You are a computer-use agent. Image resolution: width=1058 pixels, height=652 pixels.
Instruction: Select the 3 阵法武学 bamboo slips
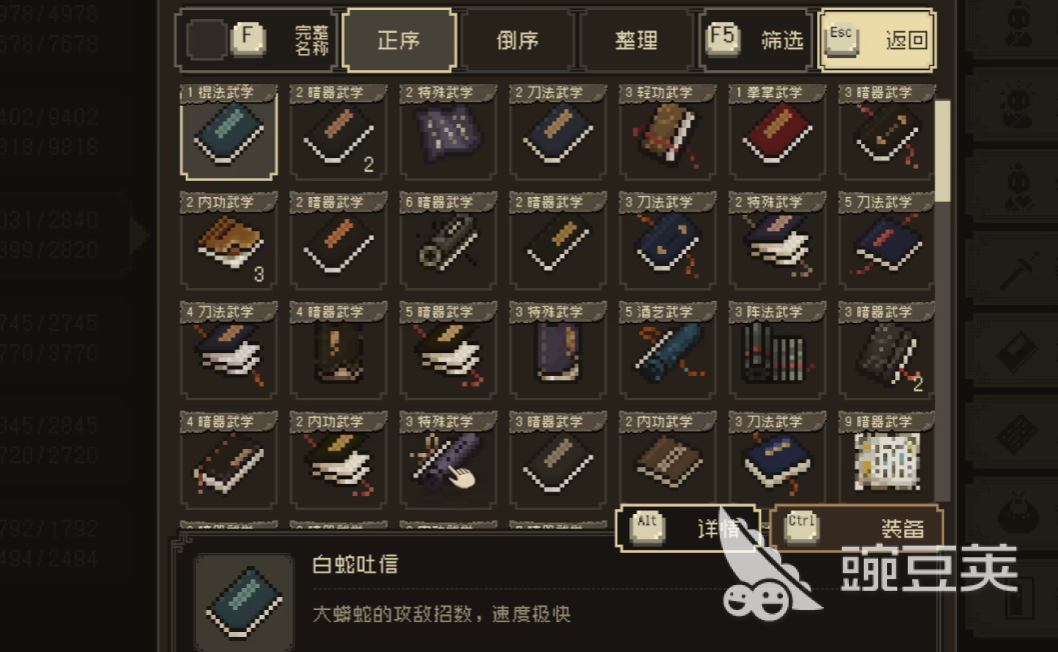pyautogui.click(x=777, y=352)
